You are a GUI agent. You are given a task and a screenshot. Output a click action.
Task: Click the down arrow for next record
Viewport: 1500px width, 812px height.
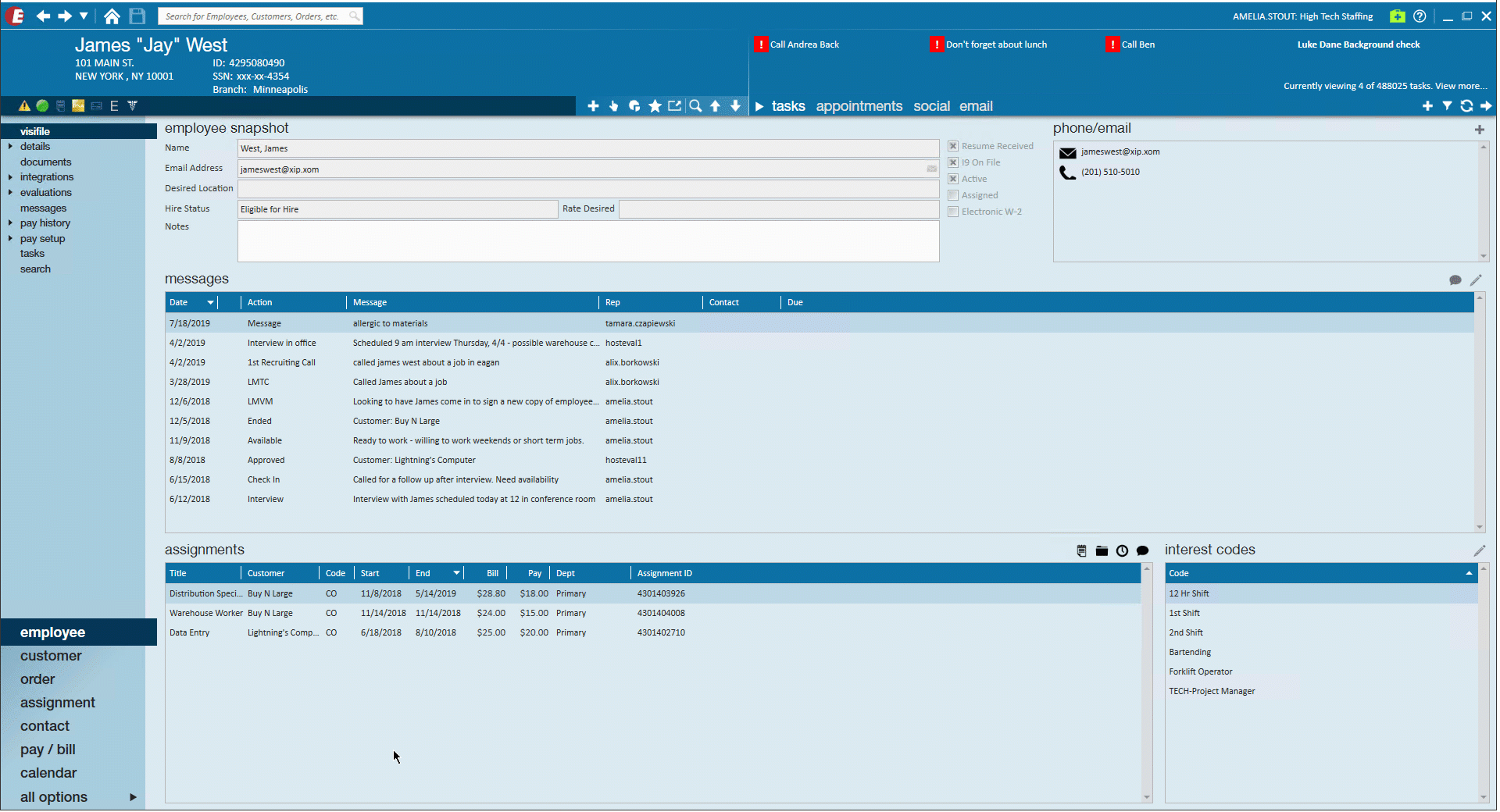[x=735, y=105]
